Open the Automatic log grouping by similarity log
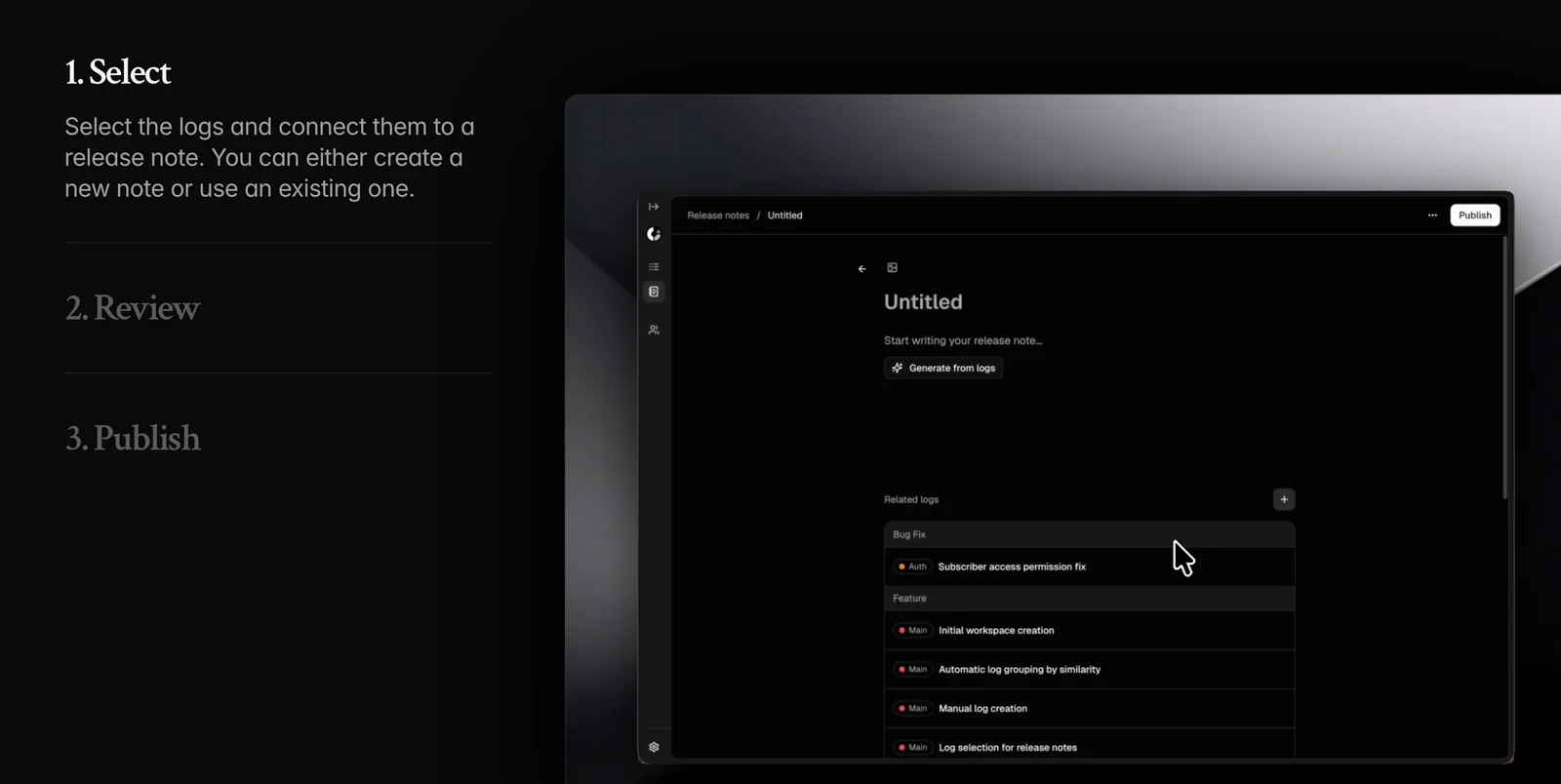 pyautogui.click(x=1019, y=670)
